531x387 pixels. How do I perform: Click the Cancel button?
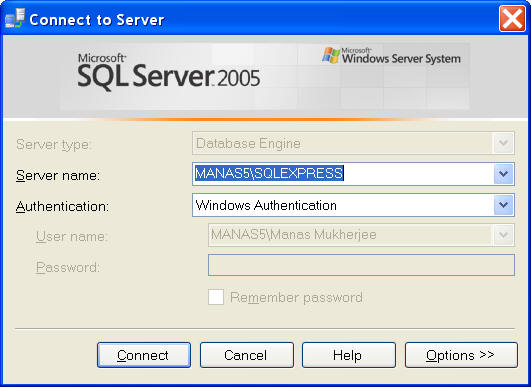click(x=247, y=355)
